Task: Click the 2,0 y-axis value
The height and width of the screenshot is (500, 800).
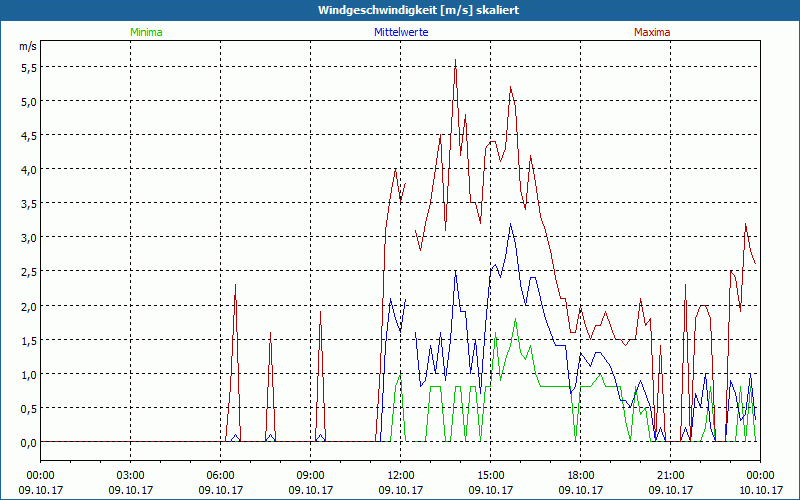Action: point(29,307)
